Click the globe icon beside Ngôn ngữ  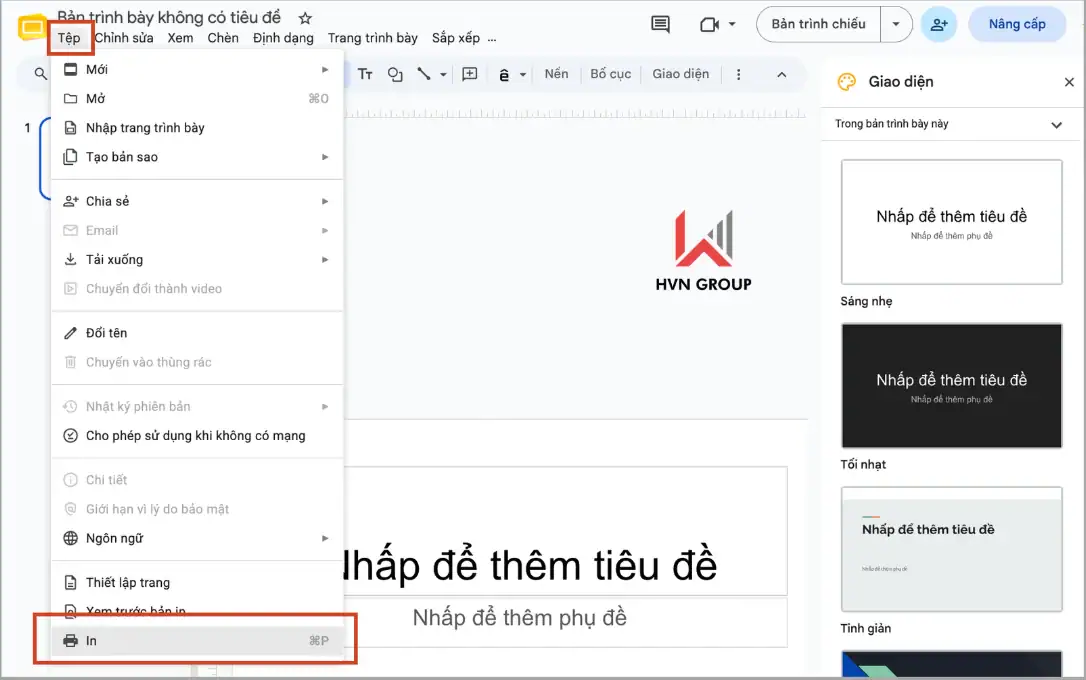tap(71, 538)
